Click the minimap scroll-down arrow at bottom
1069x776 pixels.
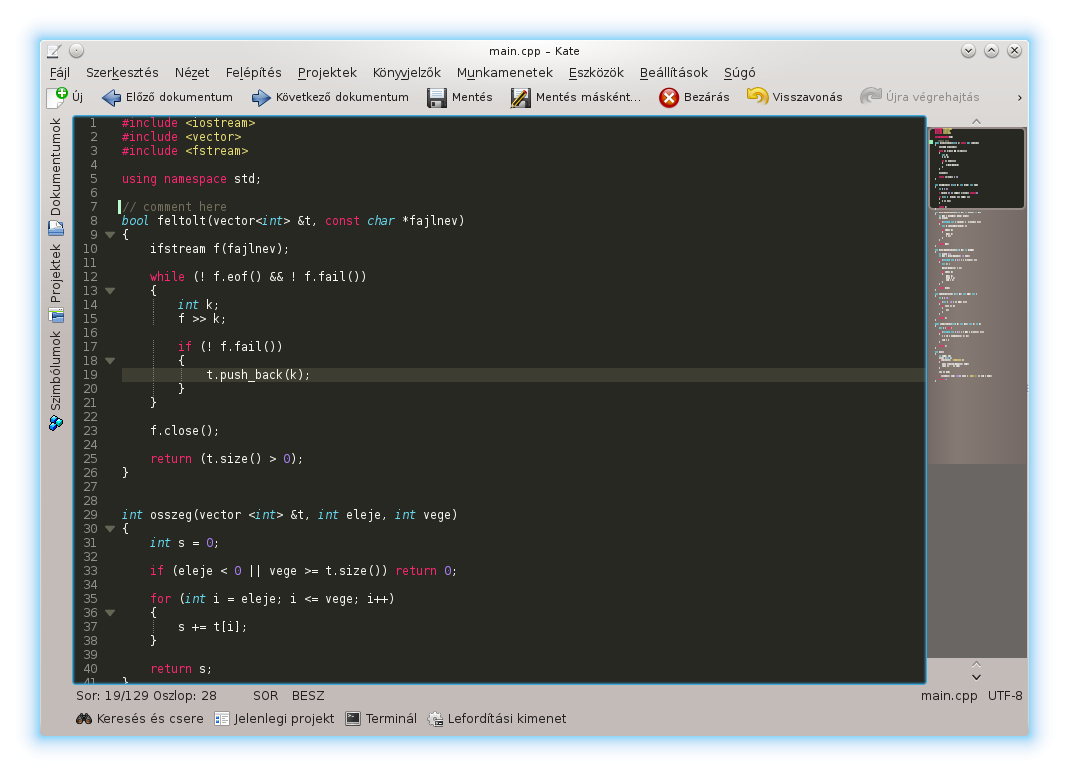[976, 677]
